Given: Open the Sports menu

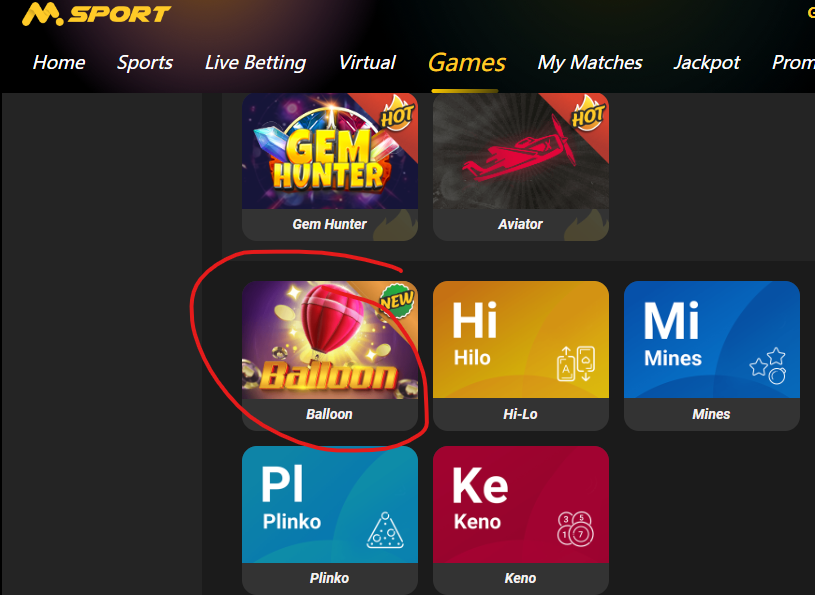Looking at the screenshot, I should (145, 62).
